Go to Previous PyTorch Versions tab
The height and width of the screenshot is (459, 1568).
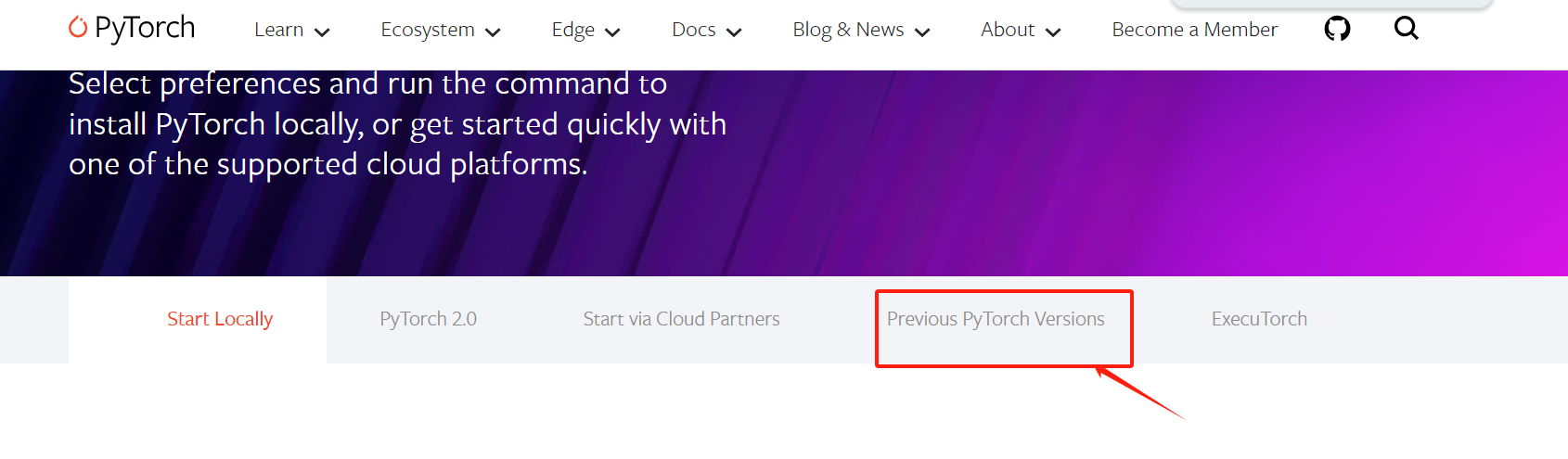coord(996,319)
